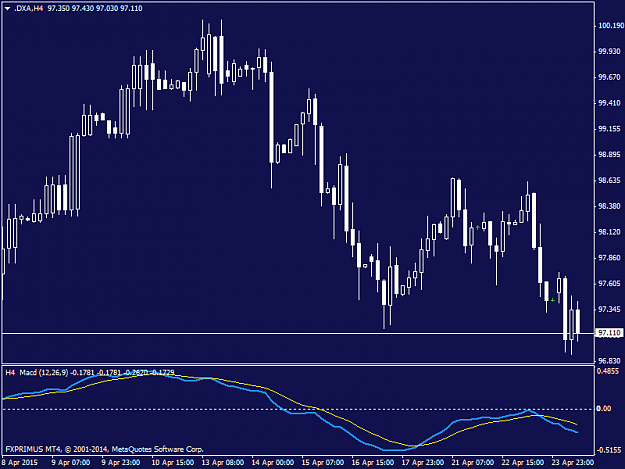Click the 99.410 price scale label
The image size is (625, 469).
[x=609, y=103]
